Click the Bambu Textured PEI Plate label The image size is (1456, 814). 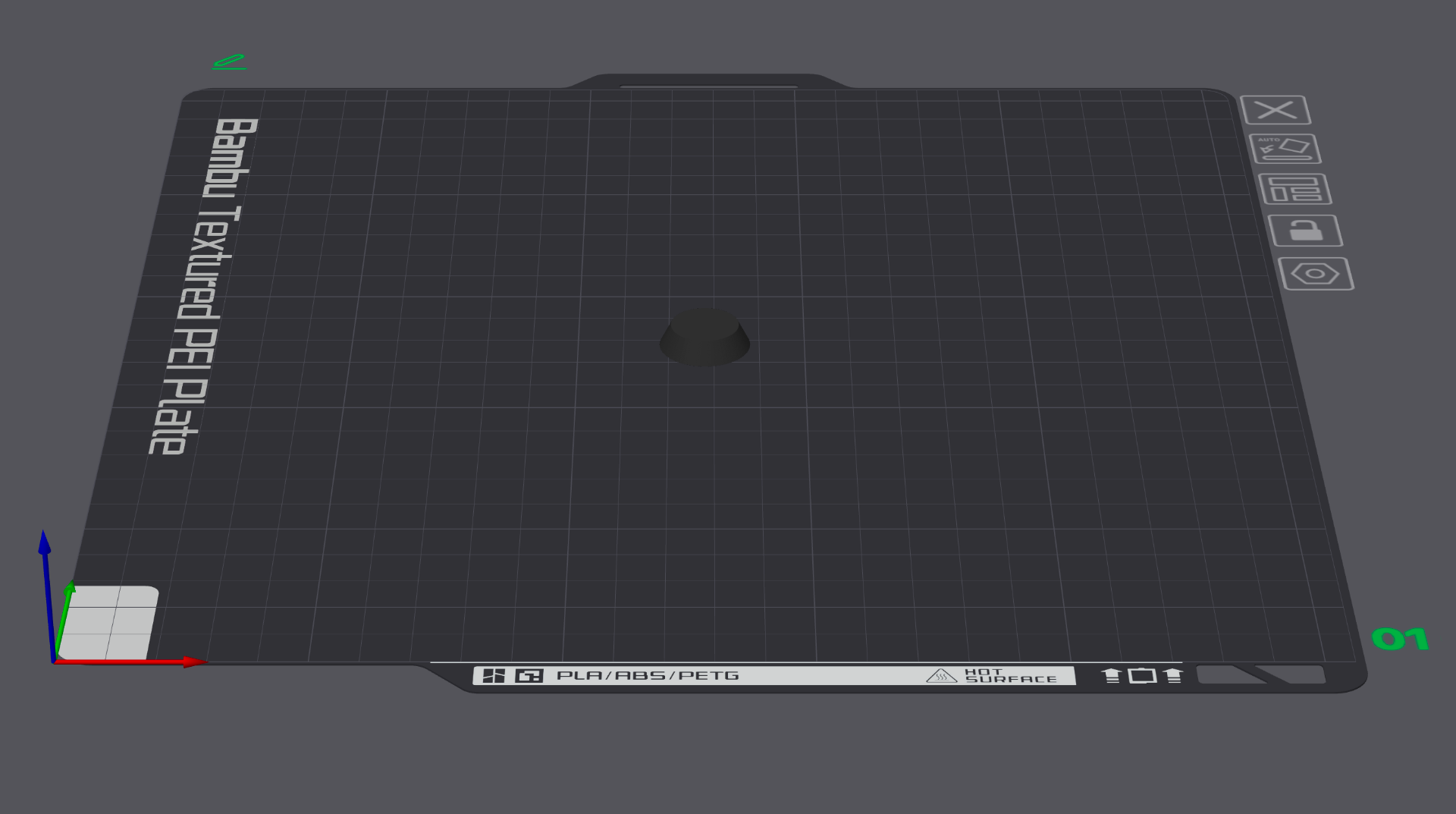pos(203,287)
